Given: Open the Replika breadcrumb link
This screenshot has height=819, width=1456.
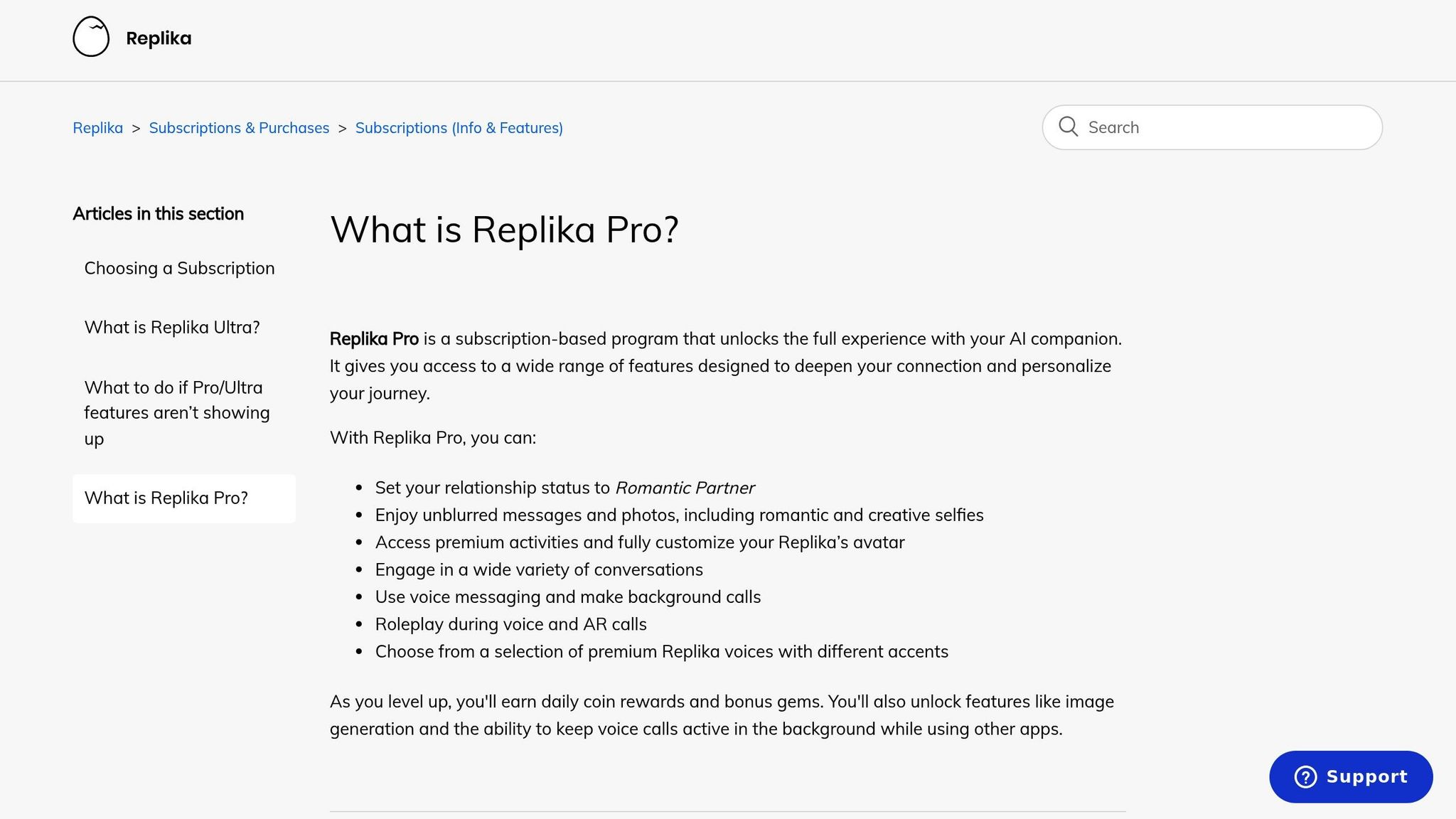Looking at the screenshot, I should click(x=97, y=127).
